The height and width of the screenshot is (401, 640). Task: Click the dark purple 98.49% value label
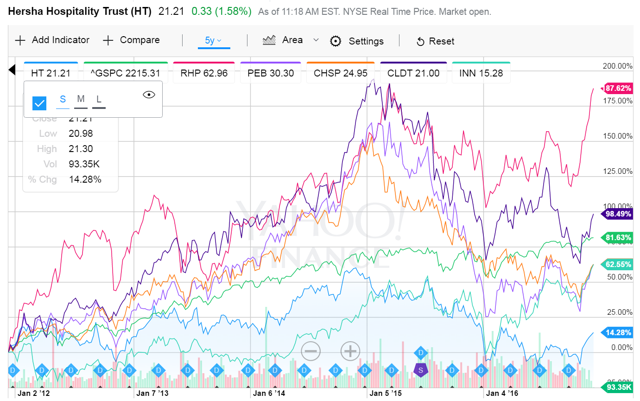(617, 214)
